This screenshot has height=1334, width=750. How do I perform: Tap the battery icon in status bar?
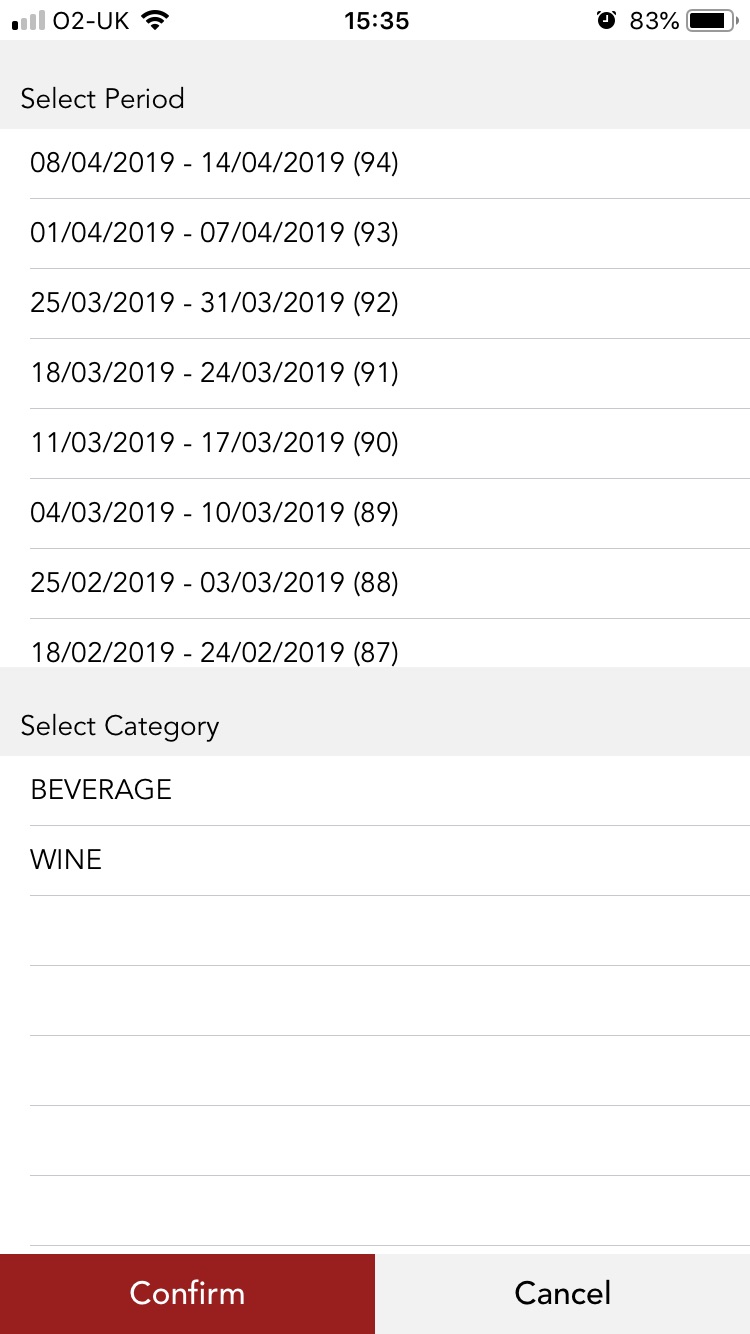click(712, 20)
